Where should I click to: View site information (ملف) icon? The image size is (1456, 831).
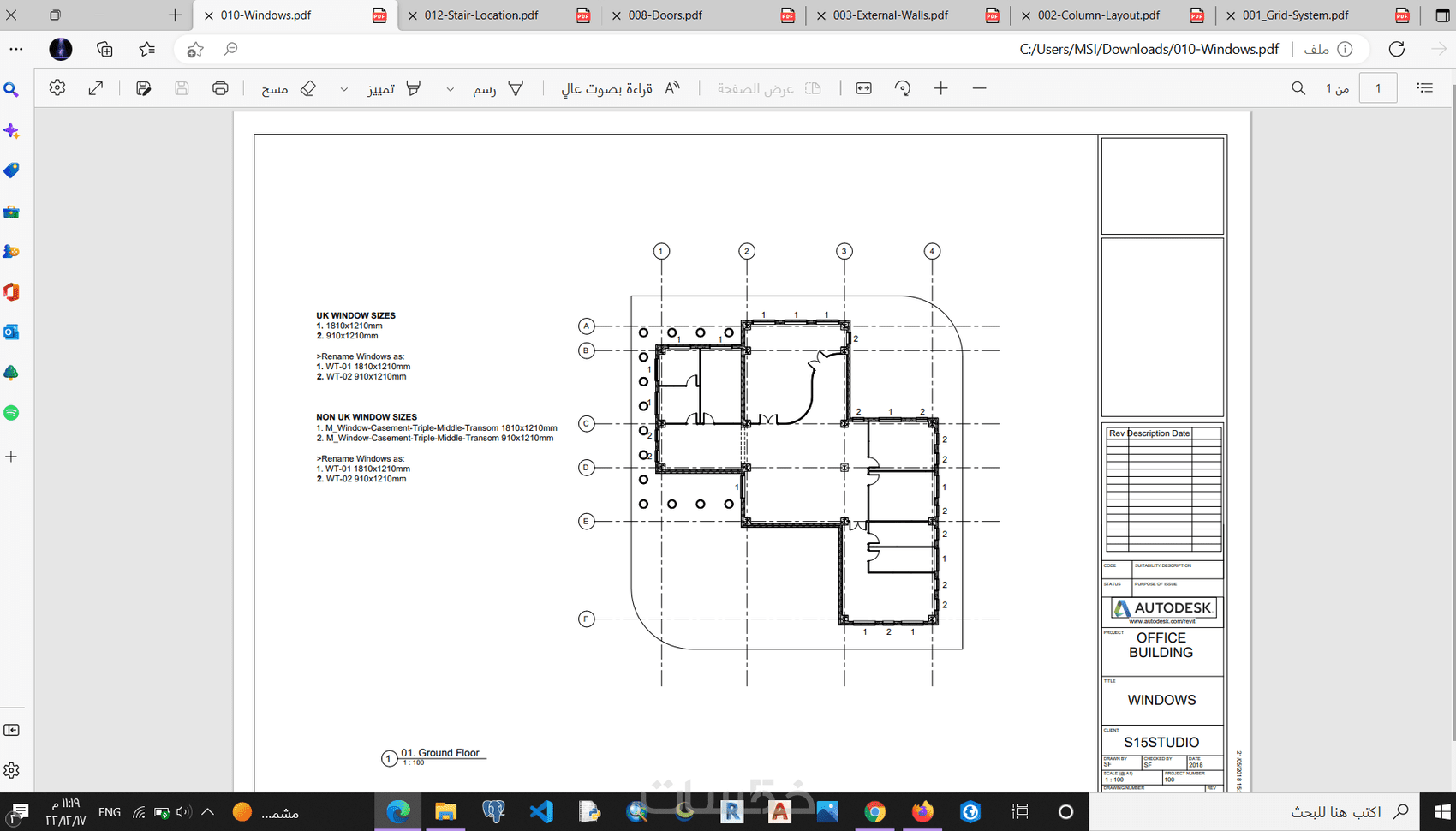pyautogui.click(x=1328, y=49)
